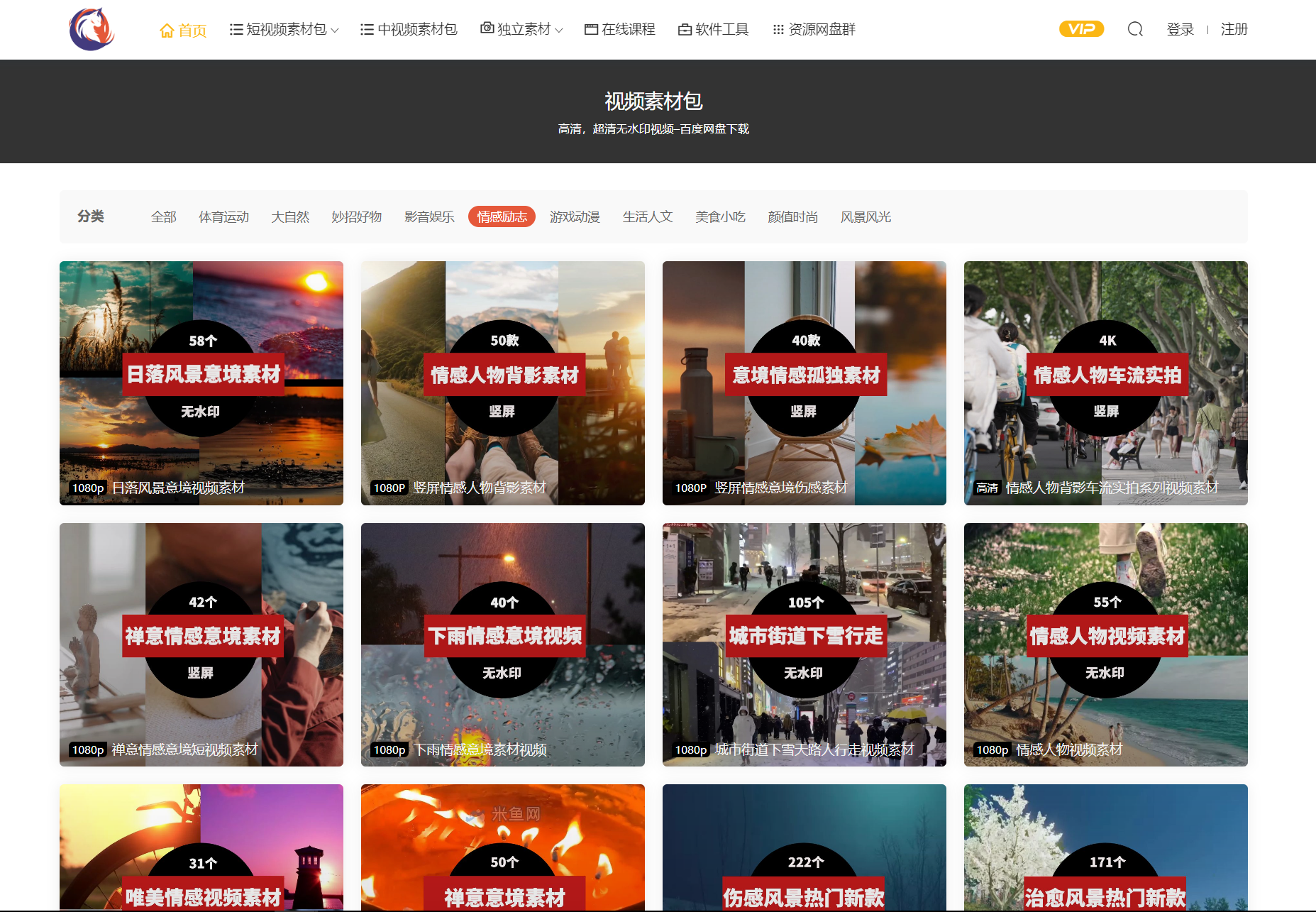Select the 妙招好物 category
1316x912 pixels.
[x=356, y=216]
